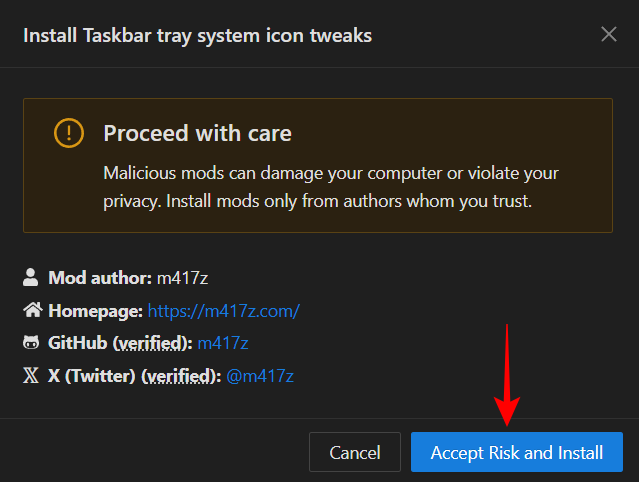Click the exclamation warning icon
Image resolution: width=639 pixels, height=482 pixels.
(x=69, y=133)
